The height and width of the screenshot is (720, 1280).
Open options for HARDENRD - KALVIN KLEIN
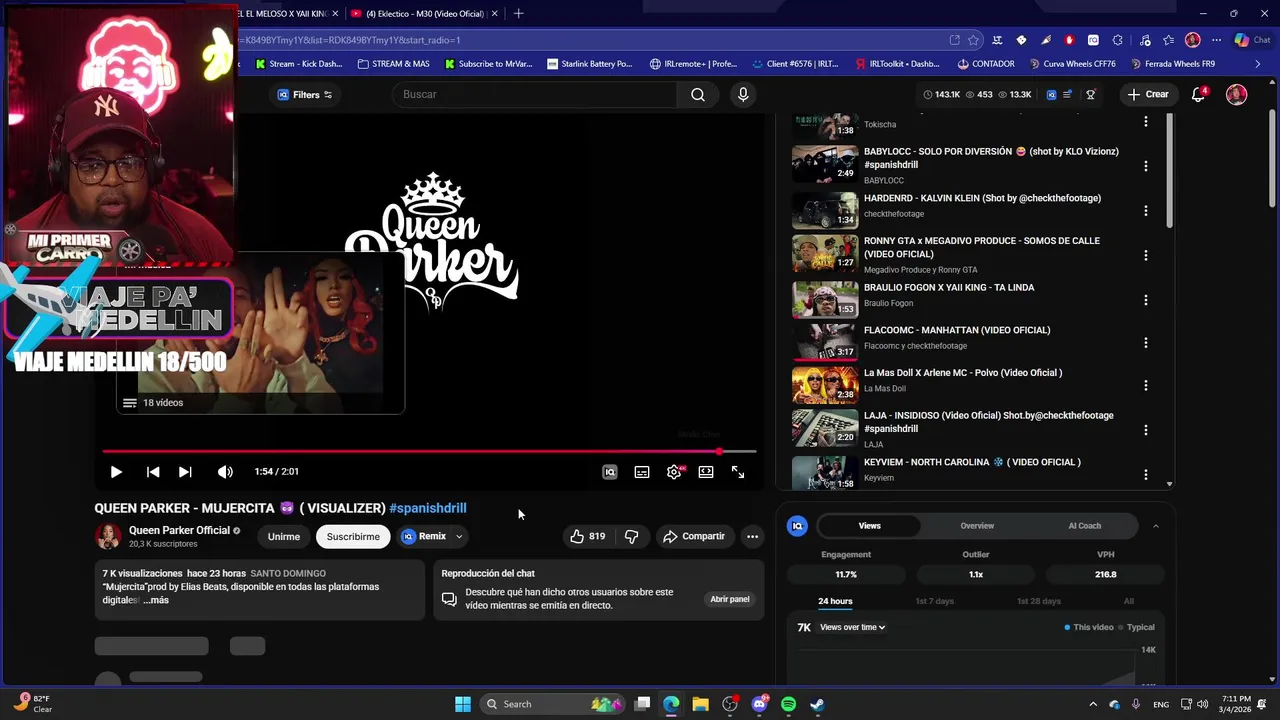[1146, 211]
